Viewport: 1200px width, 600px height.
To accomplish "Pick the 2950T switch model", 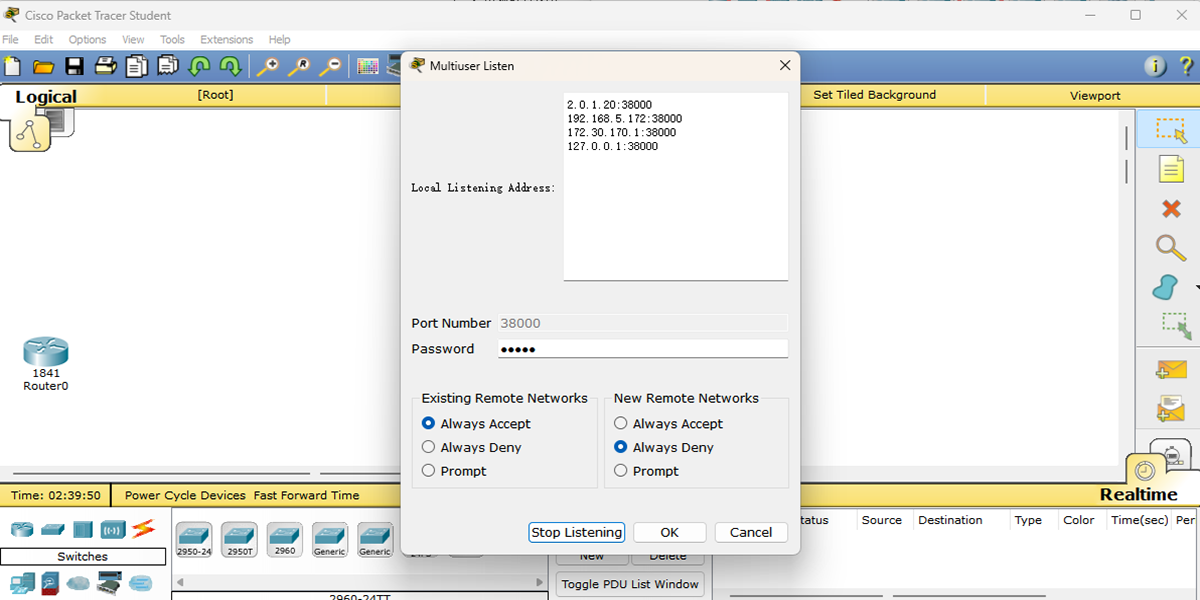I will click(x=239, y=539).
